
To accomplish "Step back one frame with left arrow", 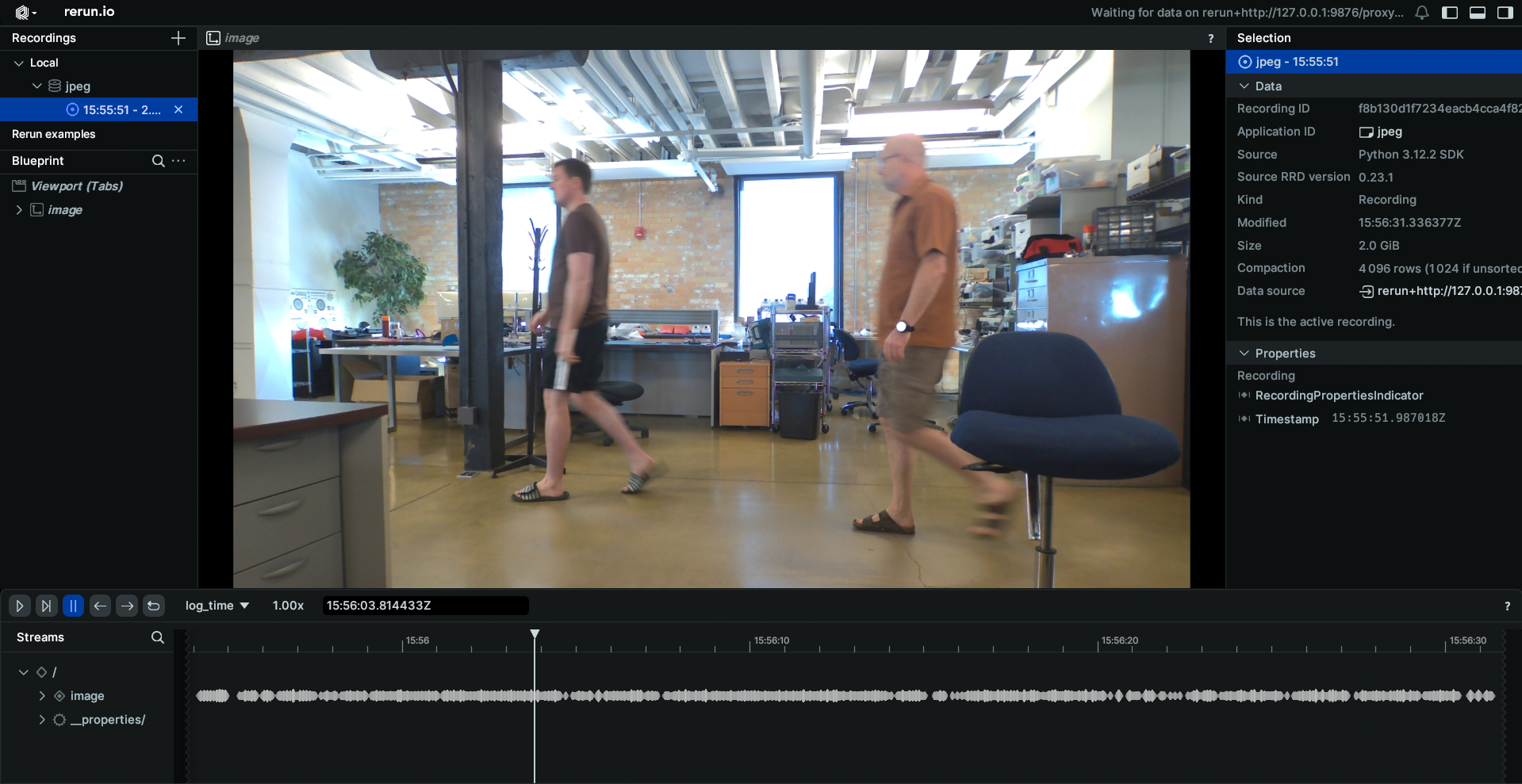I will (100, 606).
